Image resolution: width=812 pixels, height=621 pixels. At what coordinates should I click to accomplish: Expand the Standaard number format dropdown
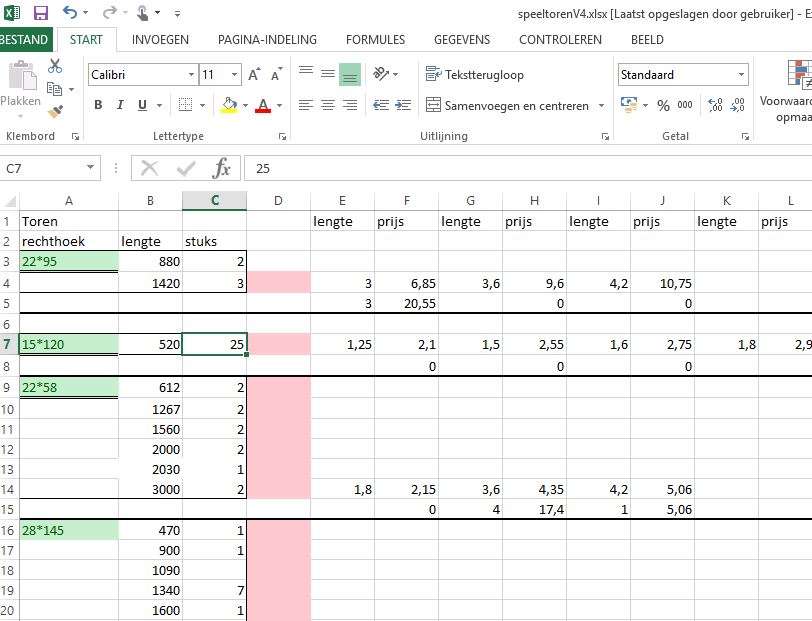(741, 75)
